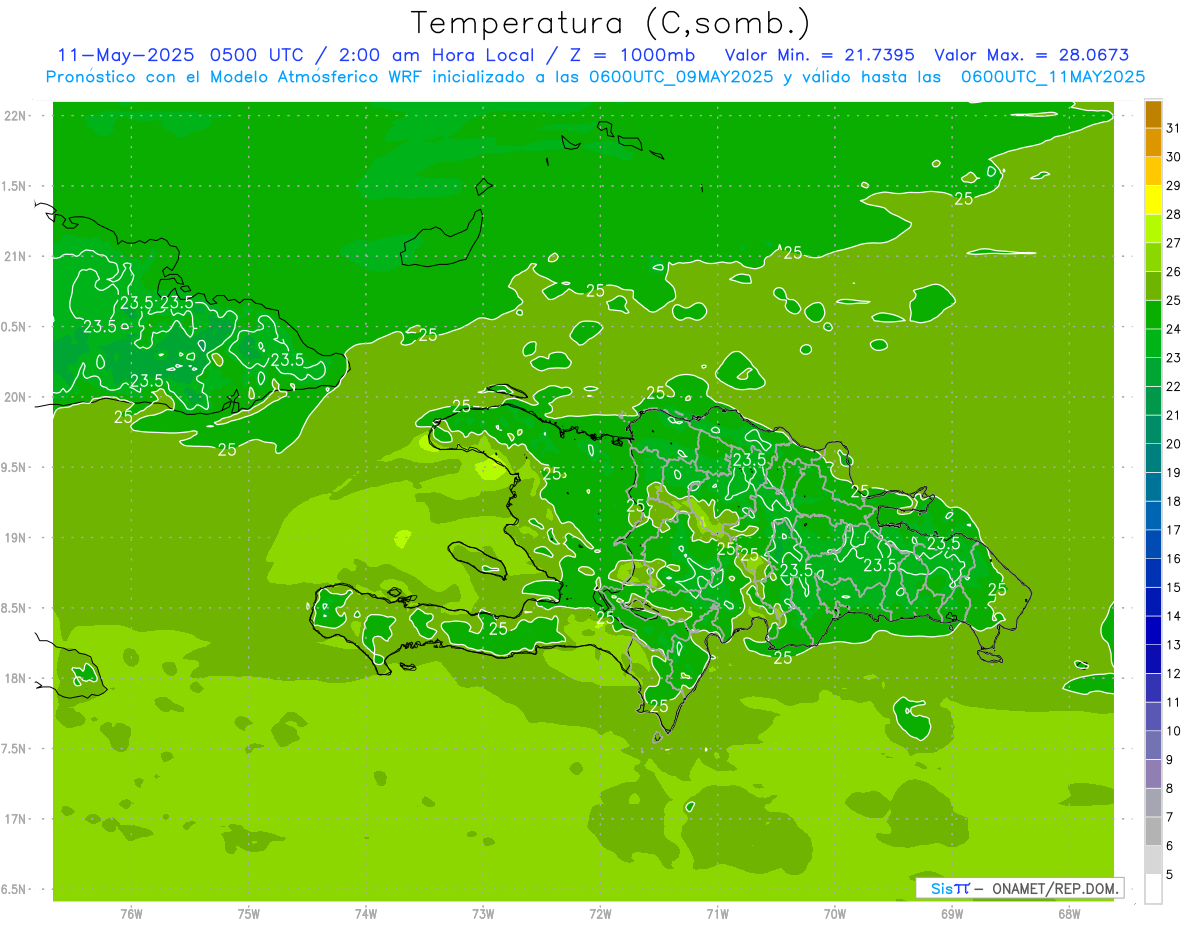The width and height of the screenshot is (1200, 927).
Task: Click the '18N' latitude axis label
Action: [x=15, y=679]
